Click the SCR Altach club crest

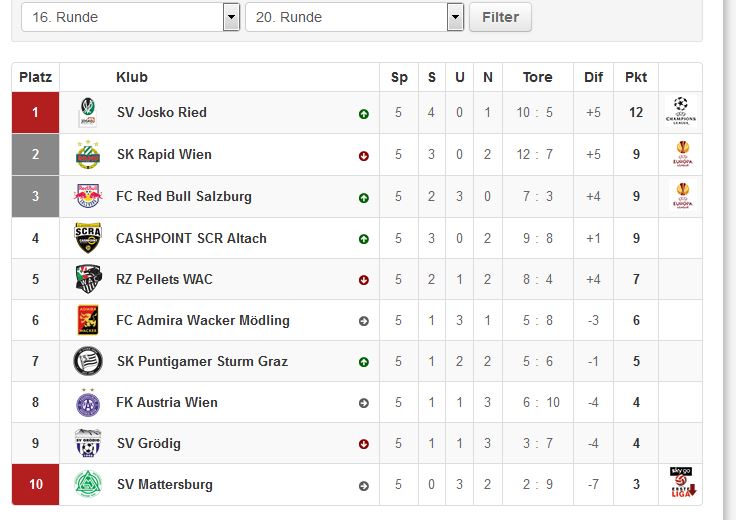(x=88, y=237)
